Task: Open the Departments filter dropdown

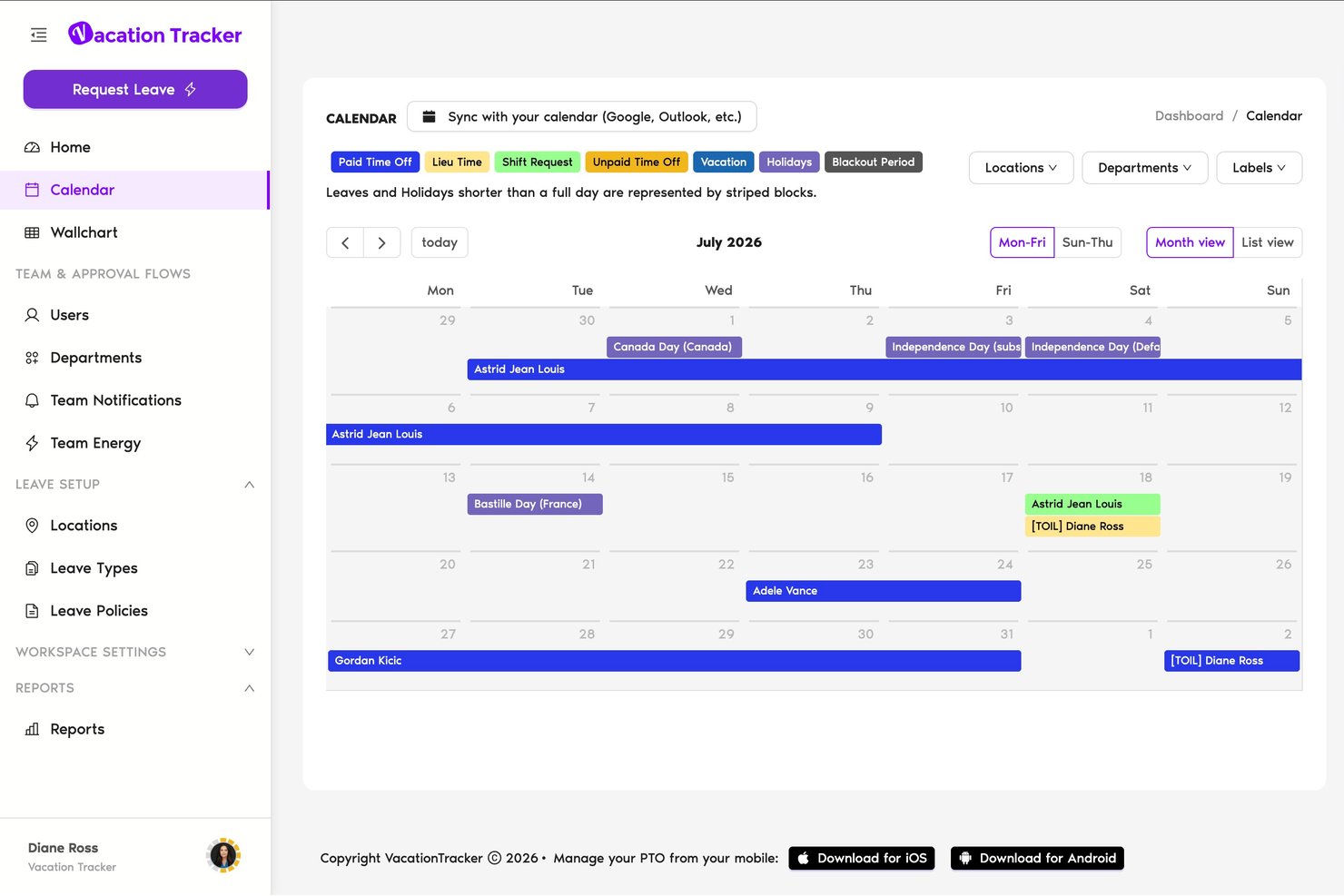Action: [x=1144, y=168]
